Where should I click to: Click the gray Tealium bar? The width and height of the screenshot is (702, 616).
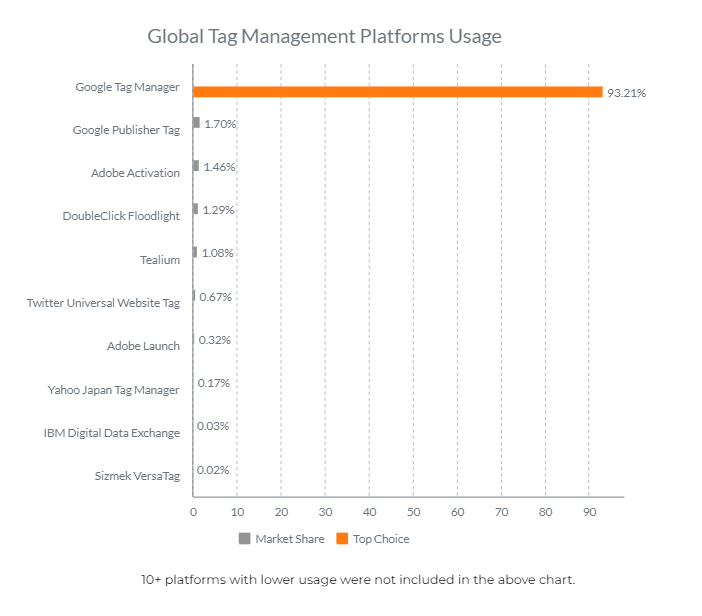[x=195, y=252]
